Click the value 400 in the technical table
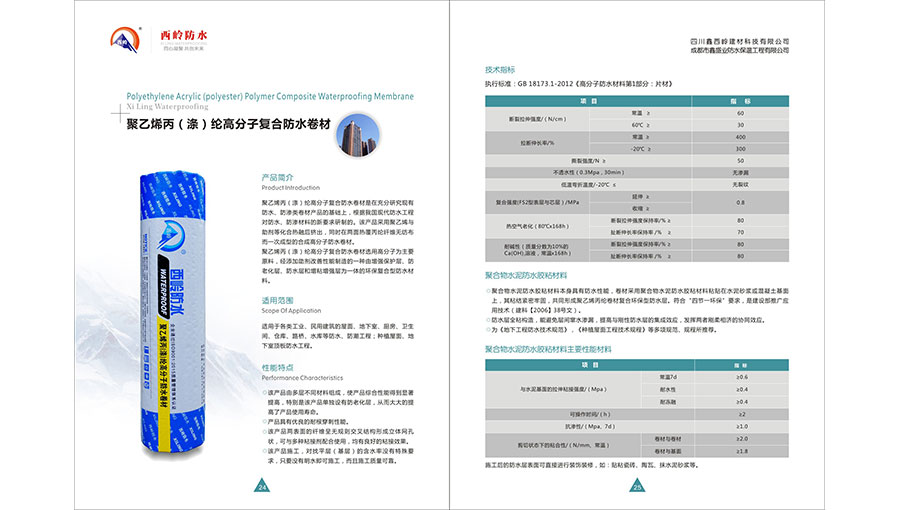Viewport: 900px width, 510px height. tap(740, 137)
